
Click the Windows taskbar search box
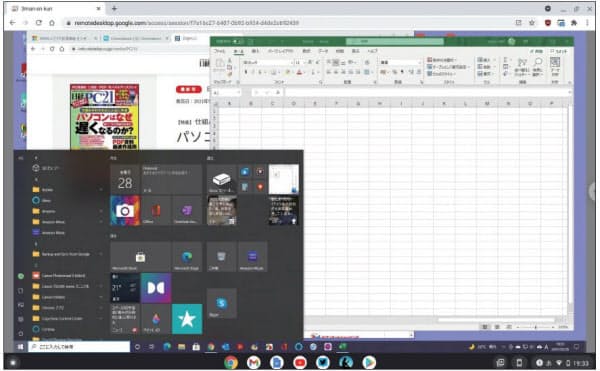pyautogui.click(x=79, y=347)
